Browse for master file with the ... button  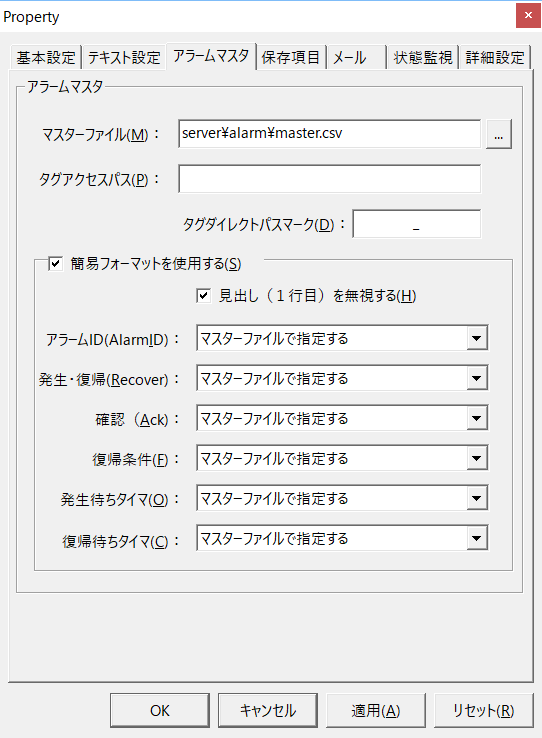(x=499, y=134)
